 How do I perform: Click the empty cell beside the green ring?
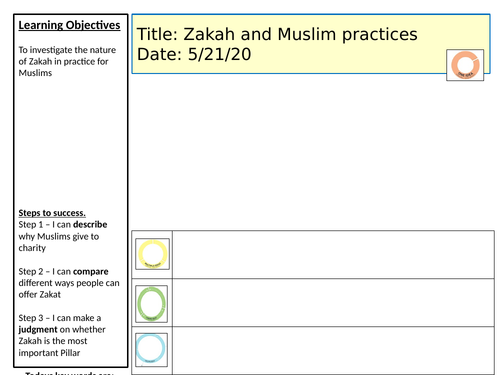(x=333, y=303)
